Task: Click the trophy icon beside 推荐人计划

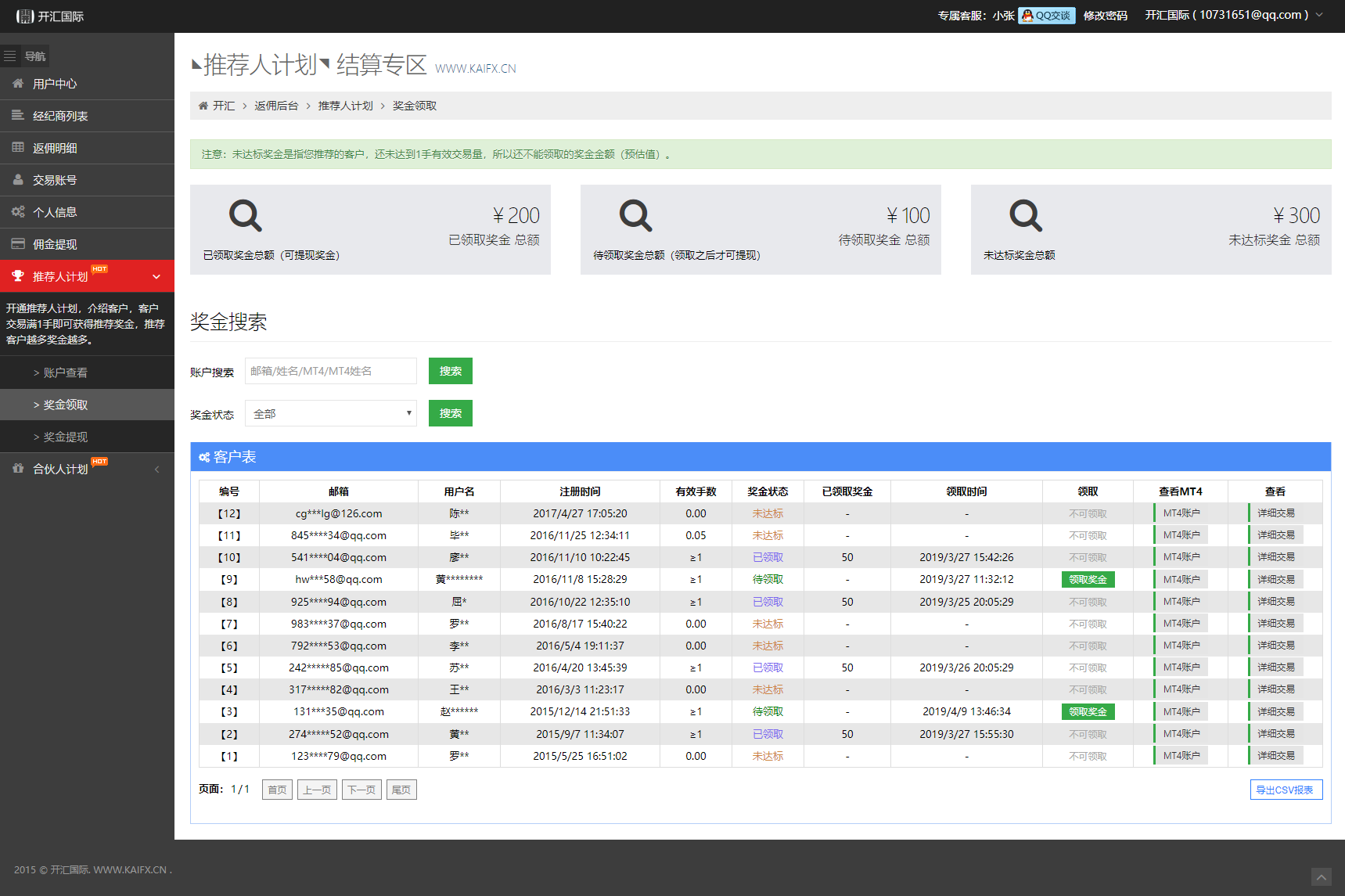Action: click(18, 275)
